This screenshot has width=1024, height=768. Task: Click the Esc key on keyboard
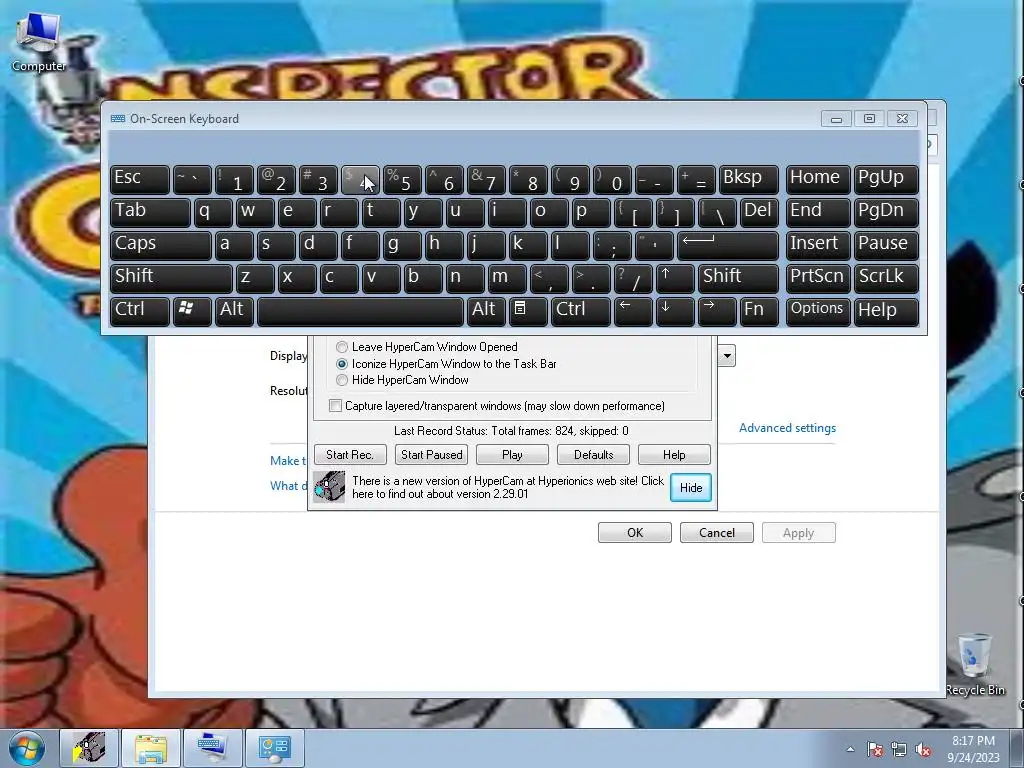pyautogui.click(x=140, y=180)
